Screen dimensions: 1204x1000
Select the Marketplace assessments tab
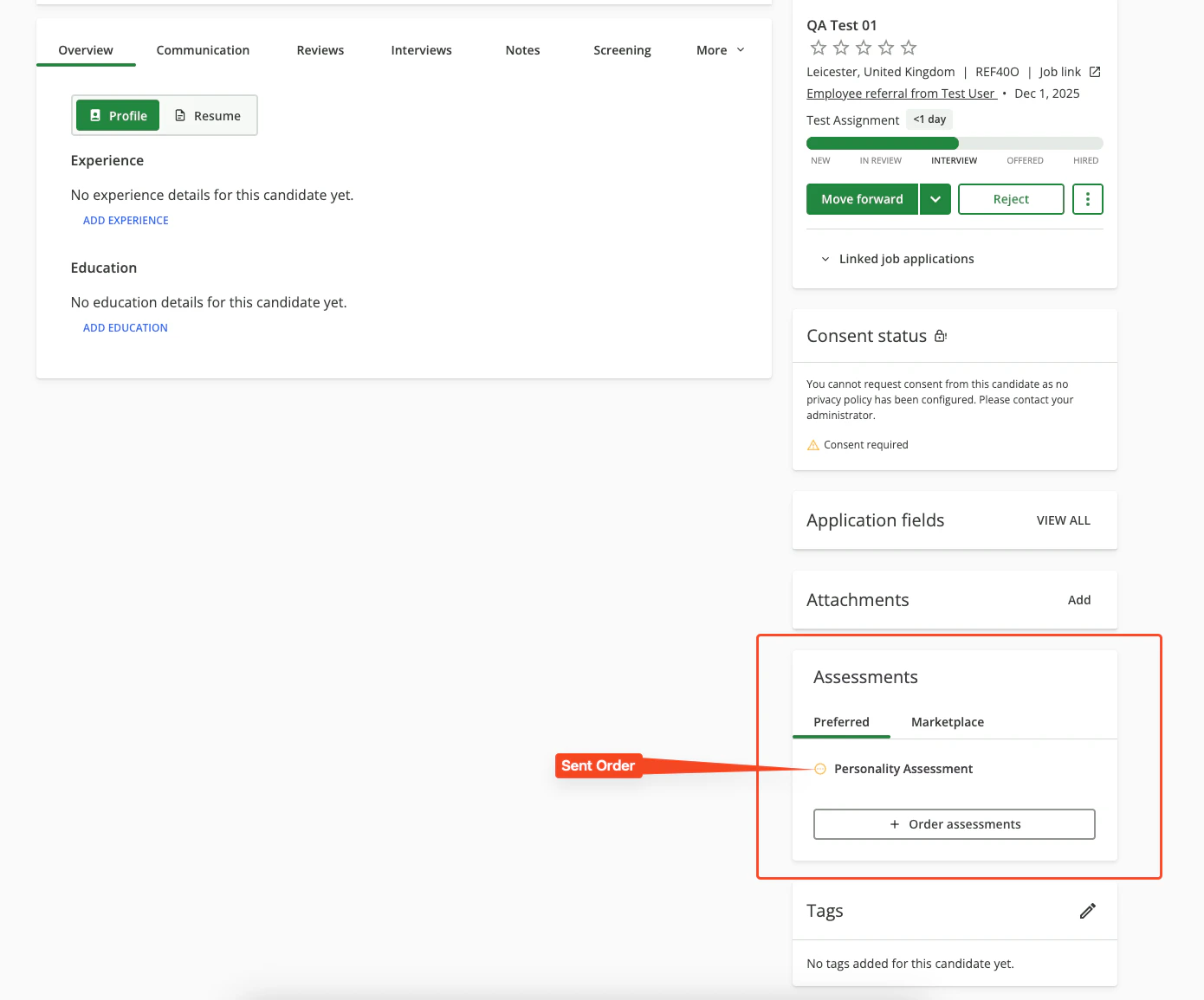click(x=948, y=722)
